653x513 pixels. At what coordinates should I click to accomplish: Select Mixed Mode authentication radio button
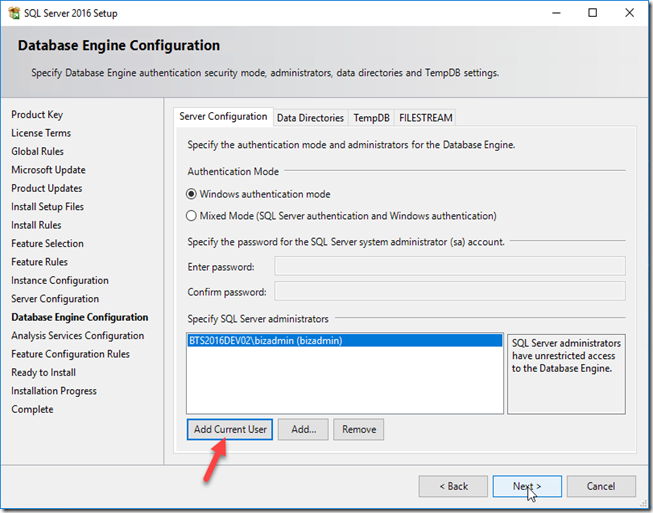point(191,216)
